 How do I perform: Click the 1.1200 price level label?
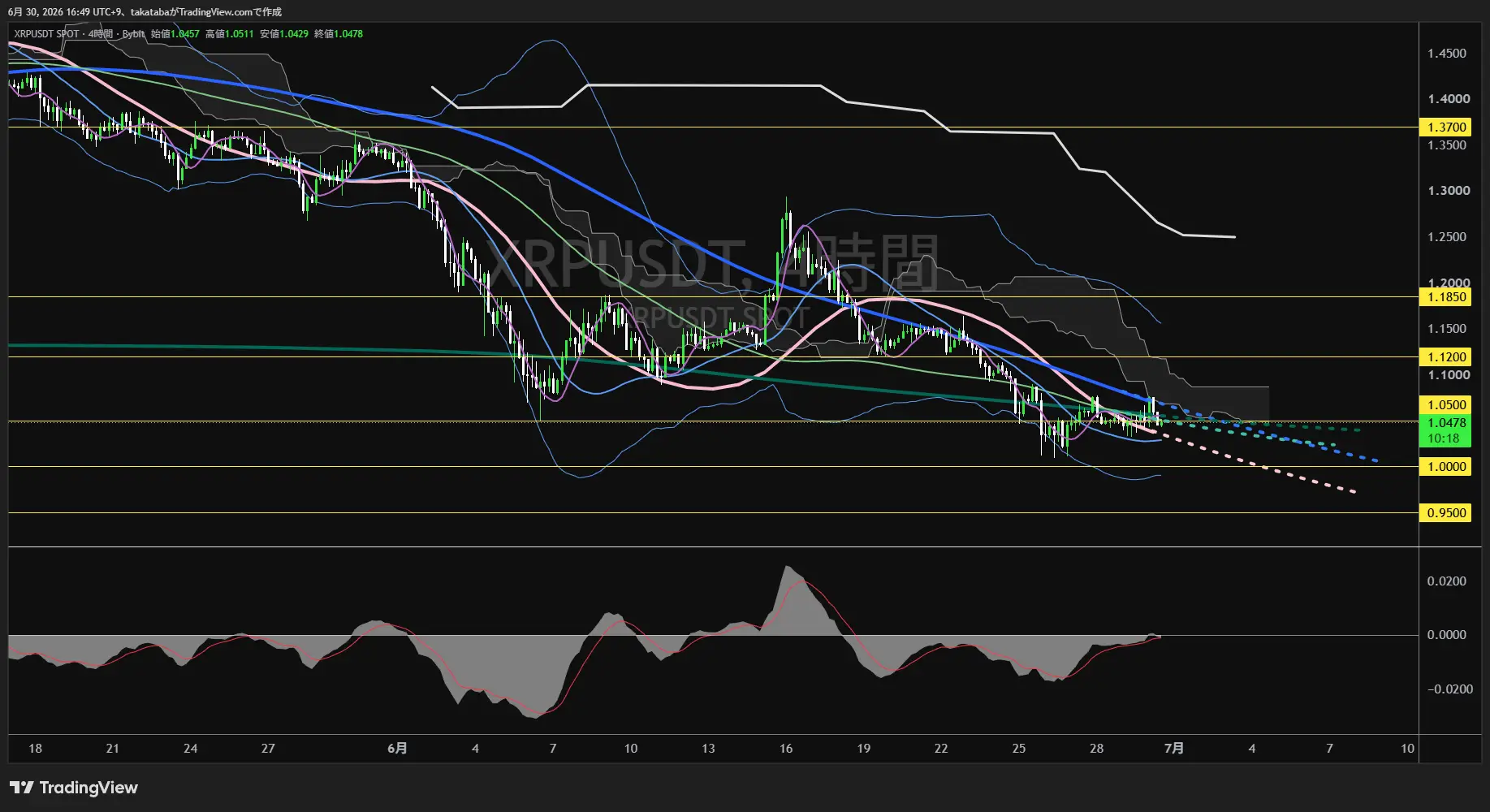coord(1445,357)
